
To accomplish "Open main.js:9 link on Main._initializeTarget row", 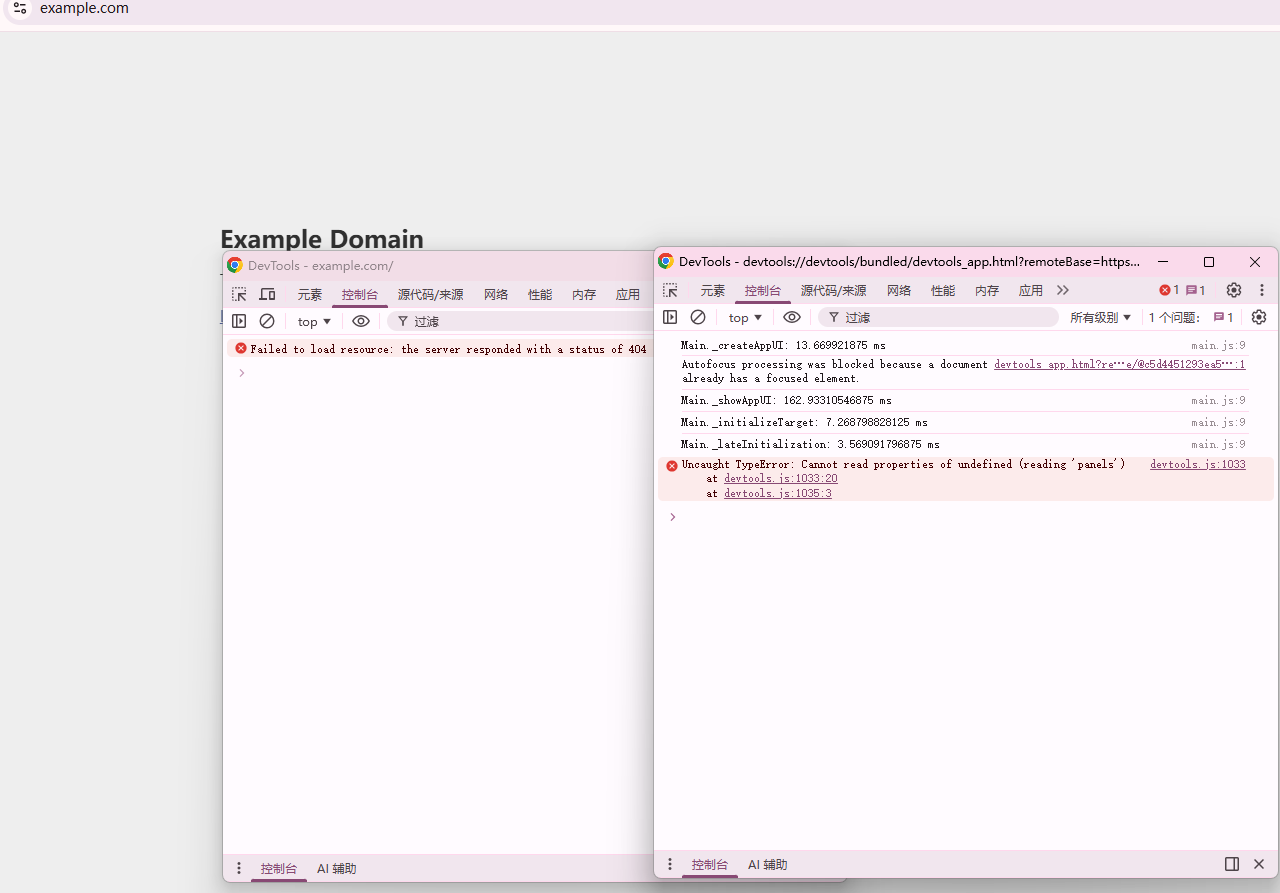I will [x=1218, y=422].
